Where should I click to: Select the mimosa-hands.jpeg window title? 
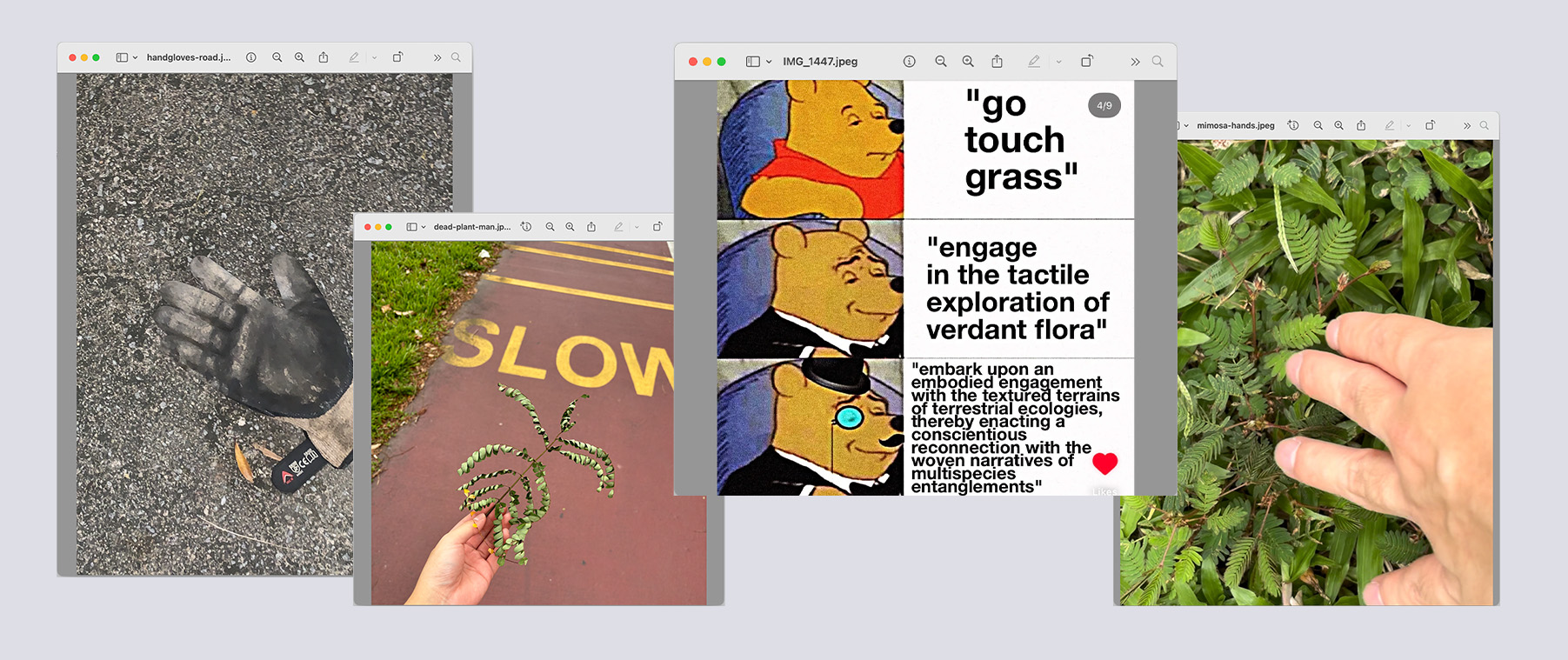[1236, 126]
